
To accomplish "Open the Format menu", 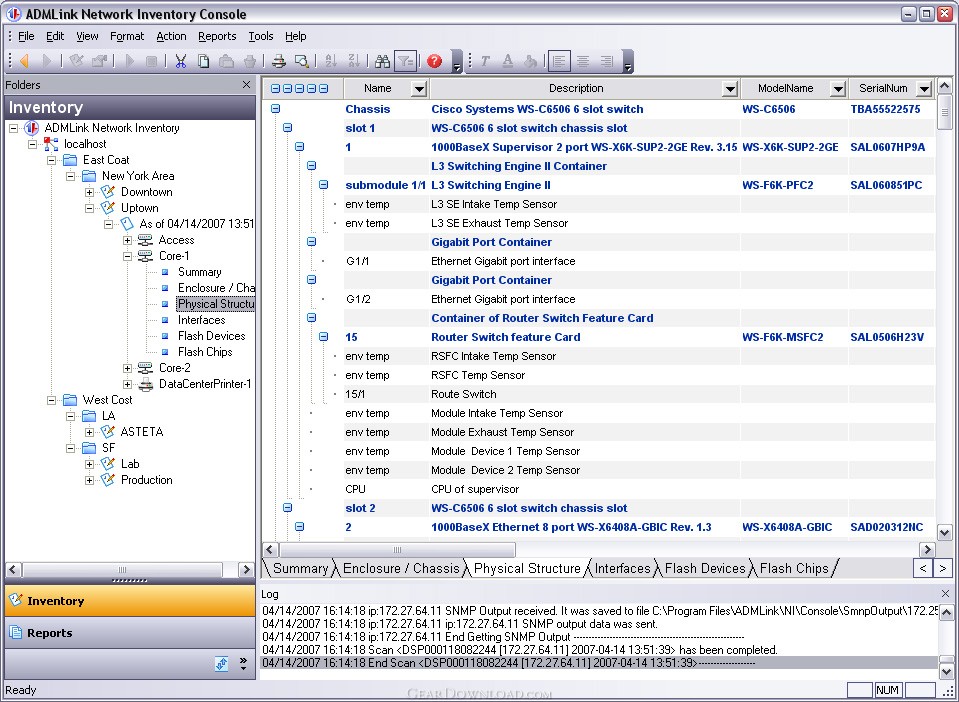I will click(127, 36).
